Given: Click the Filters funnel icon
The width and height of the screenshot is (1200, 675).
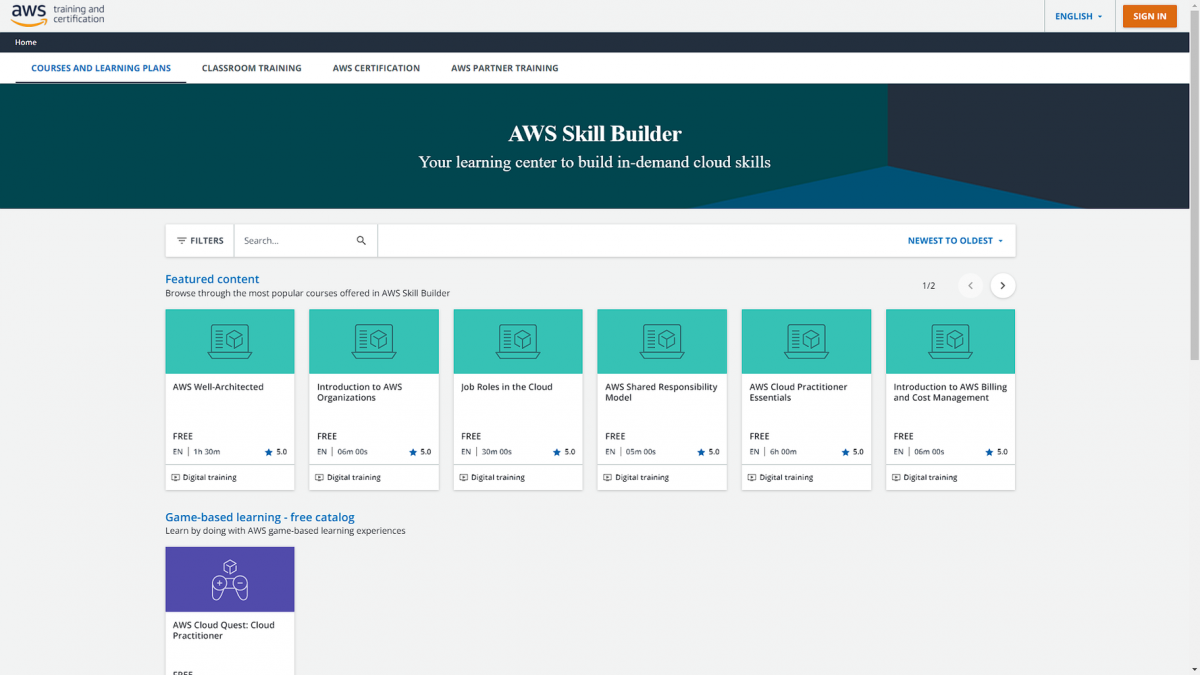Looking at the screenshot, I should [182, 240].
